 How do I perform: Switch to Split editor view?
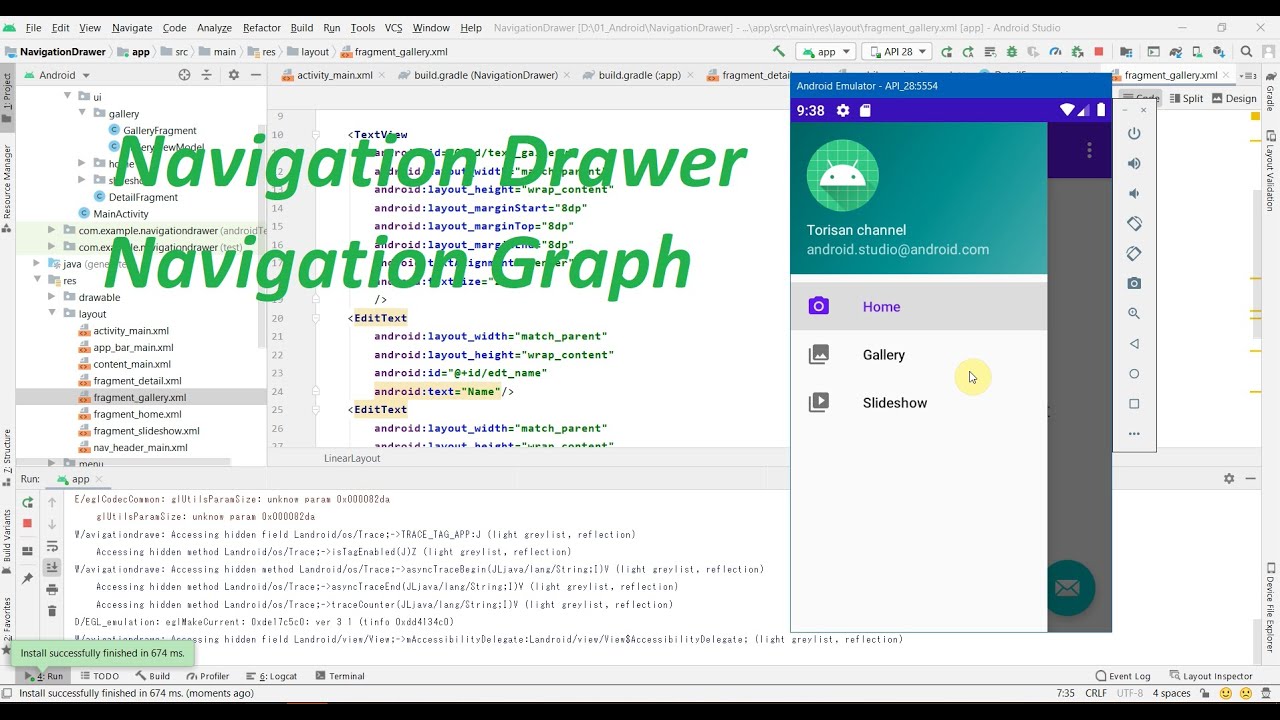point(1185,98)
